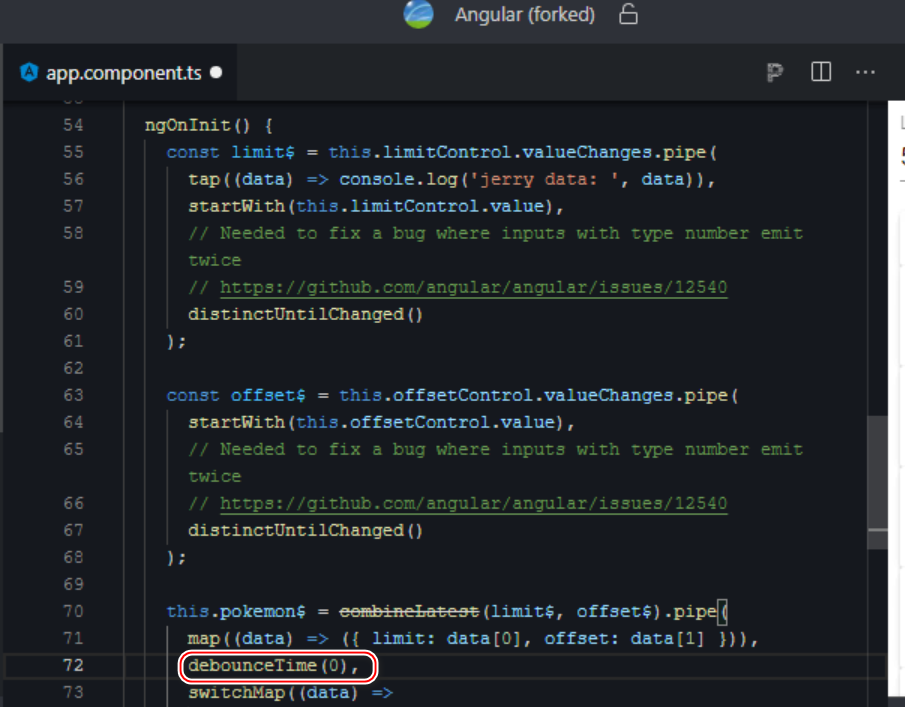This screenshot has height=707, width=905.
Task: Click distinctUntilChanged() on line 67
Action: click(305, 530)
